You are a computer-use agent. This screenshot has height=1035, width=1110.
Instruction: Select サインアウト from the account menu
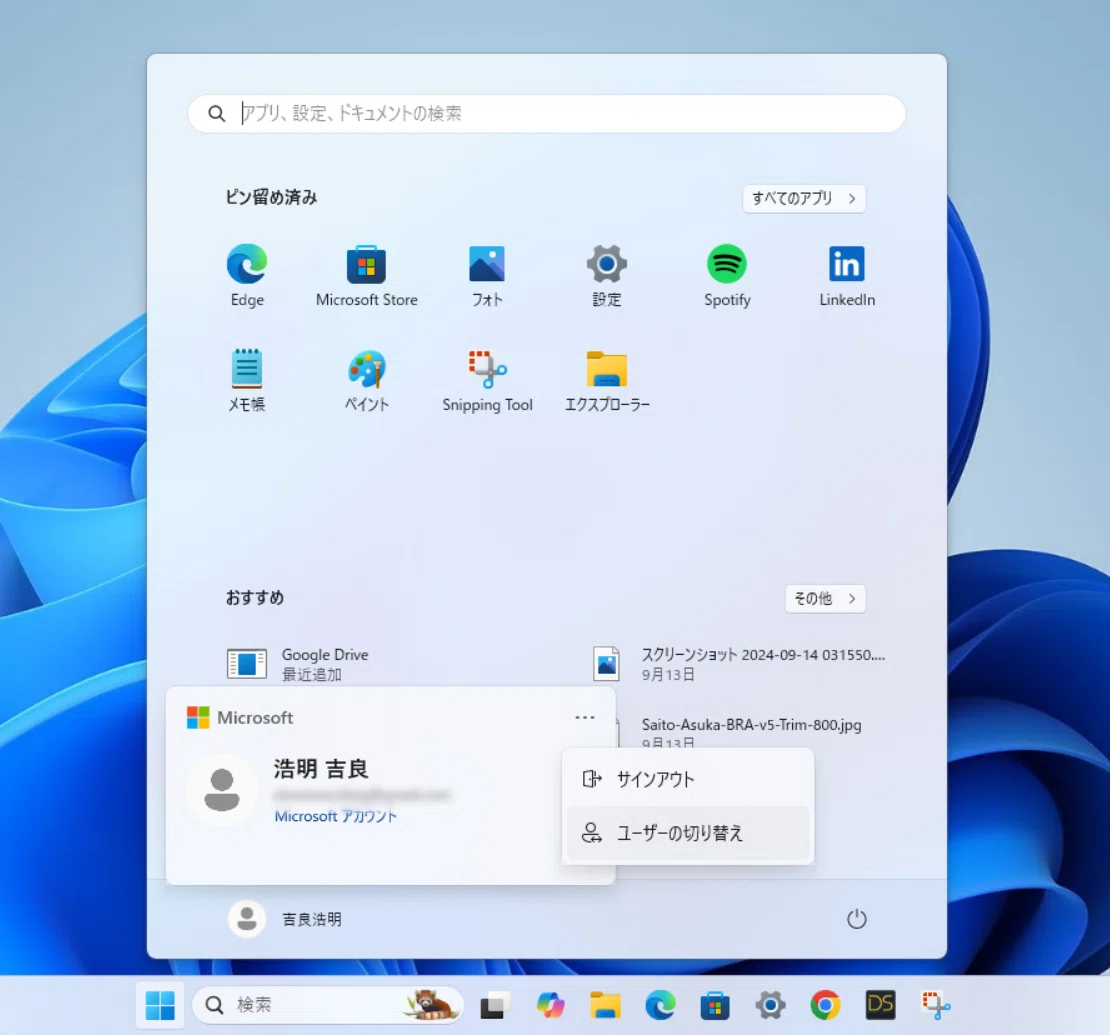(x=688, y=779)
